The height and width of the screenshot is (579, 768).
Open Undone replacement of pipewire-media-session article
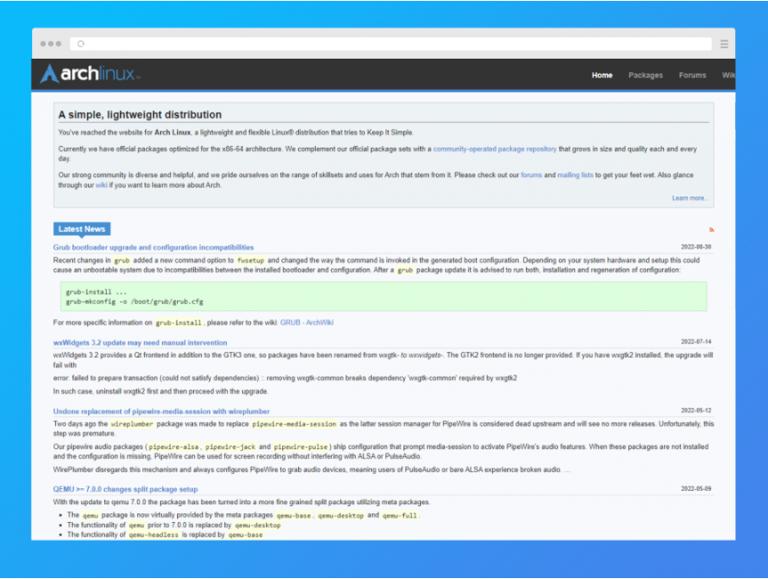161,411
